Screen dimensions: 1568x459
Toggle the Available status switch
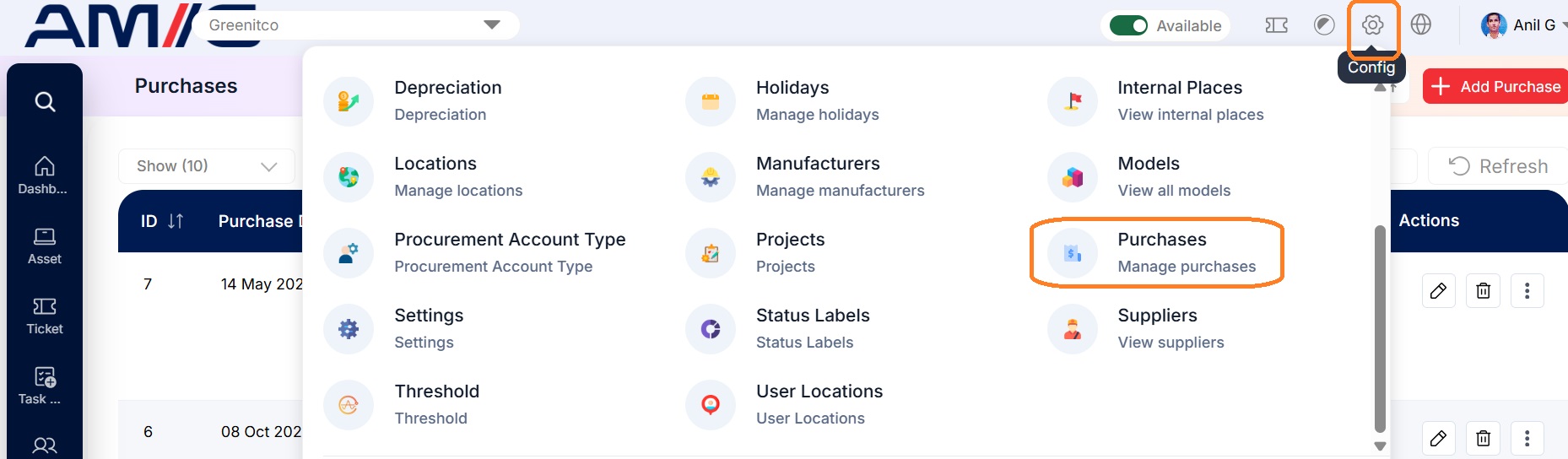pos(1128,25)
